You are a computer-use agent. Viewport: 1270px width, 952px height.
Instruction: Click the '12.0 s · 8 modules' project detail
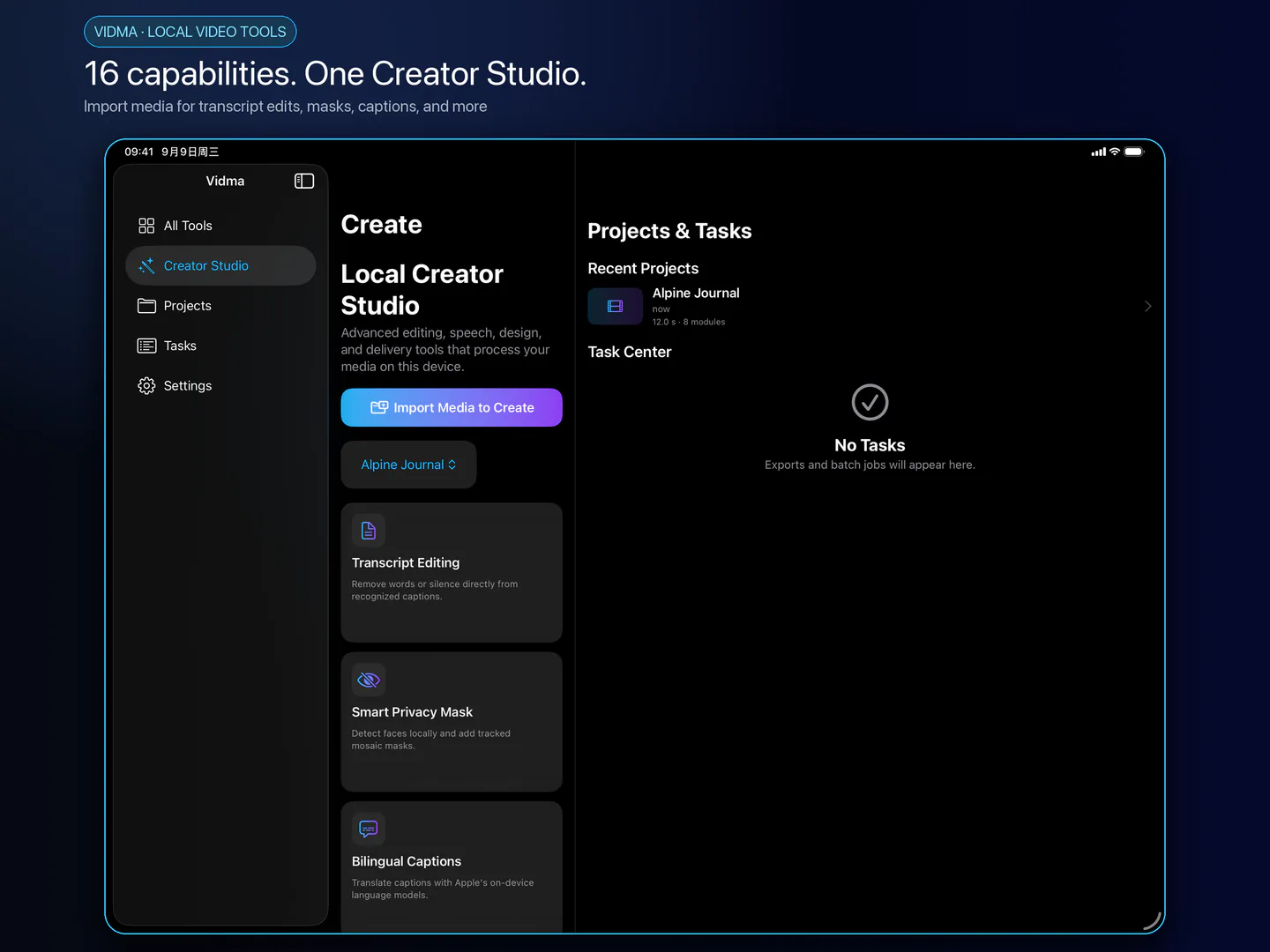point(689,322)
